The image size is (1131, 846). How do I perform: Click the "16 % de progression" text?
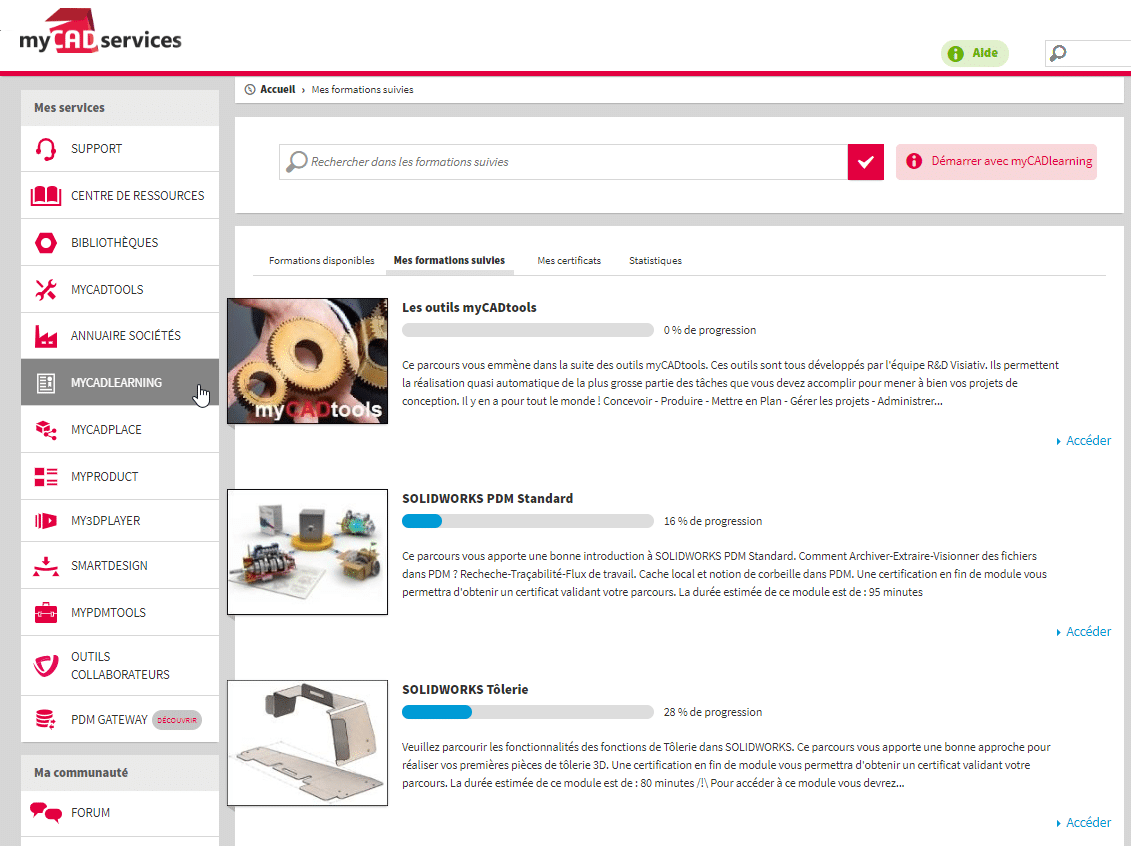click(x=713, y=521)
